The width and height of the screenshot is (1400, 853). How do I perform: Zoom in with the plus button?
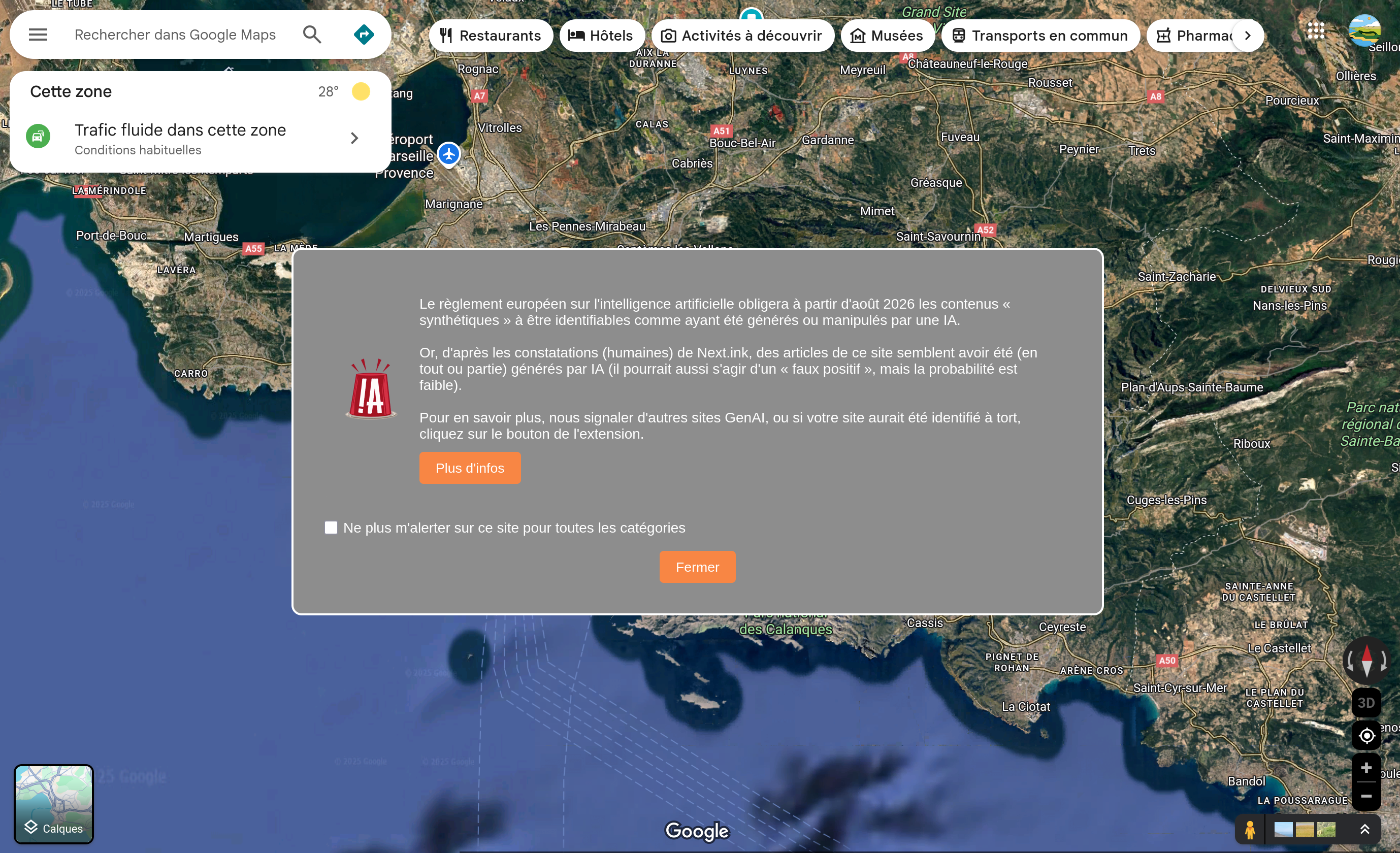pyautogui.click(x=1366, y=768)
